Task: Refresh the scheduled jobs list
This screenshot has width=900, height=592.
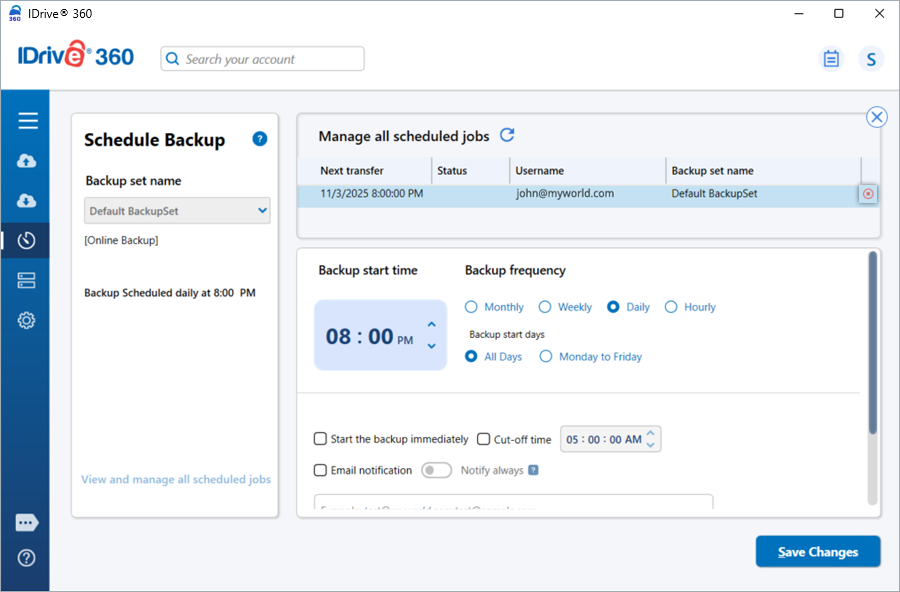Action: point(507,135)
